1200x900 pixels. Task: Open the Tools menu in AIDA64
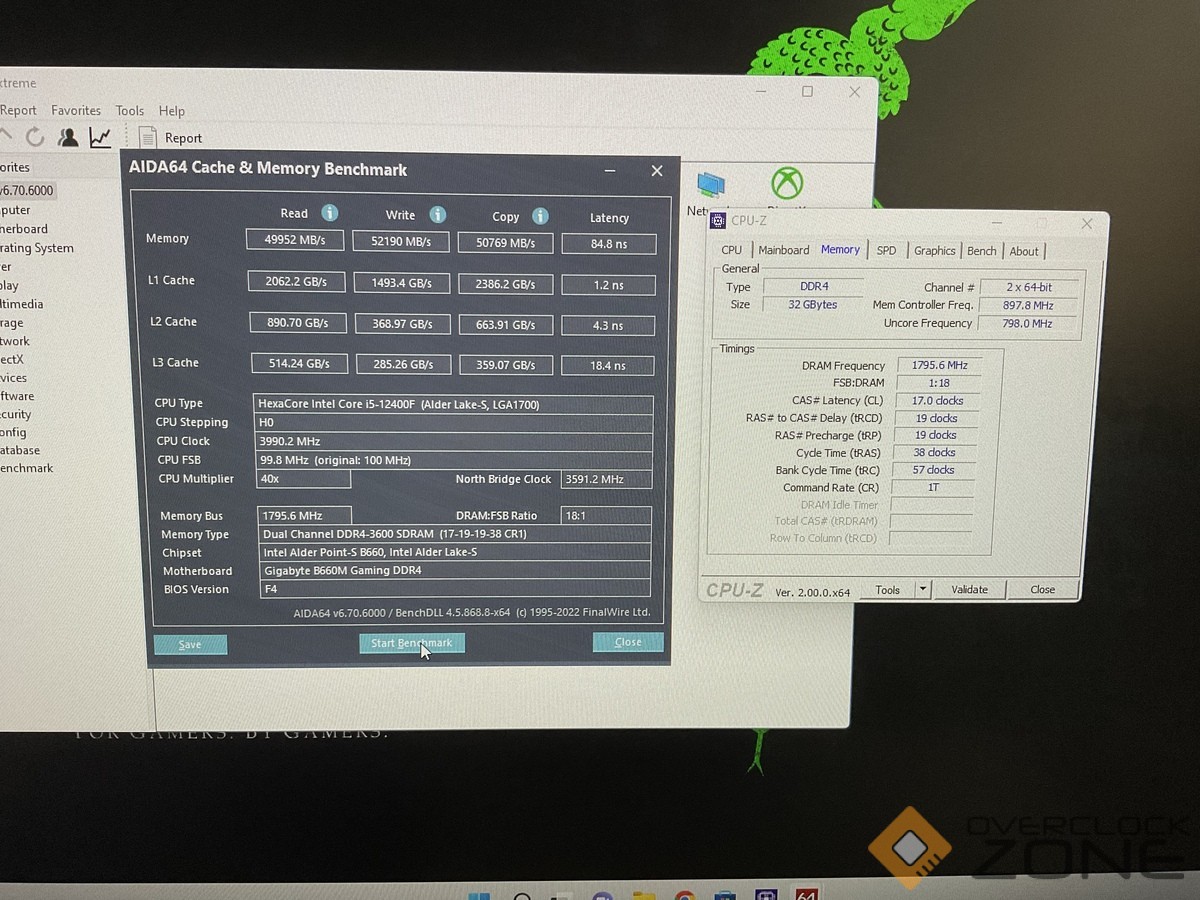tap(130, 111)
